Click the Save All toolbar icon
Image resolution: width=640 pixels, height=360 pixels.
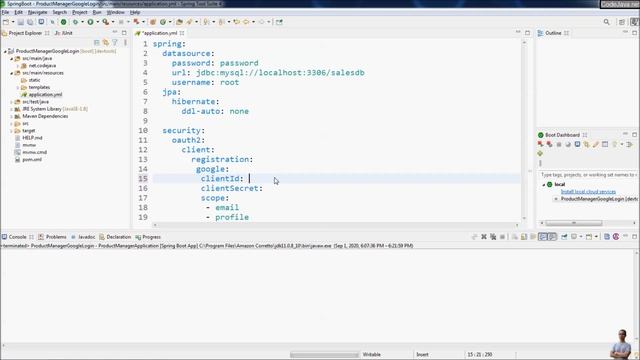pos(30,22)
